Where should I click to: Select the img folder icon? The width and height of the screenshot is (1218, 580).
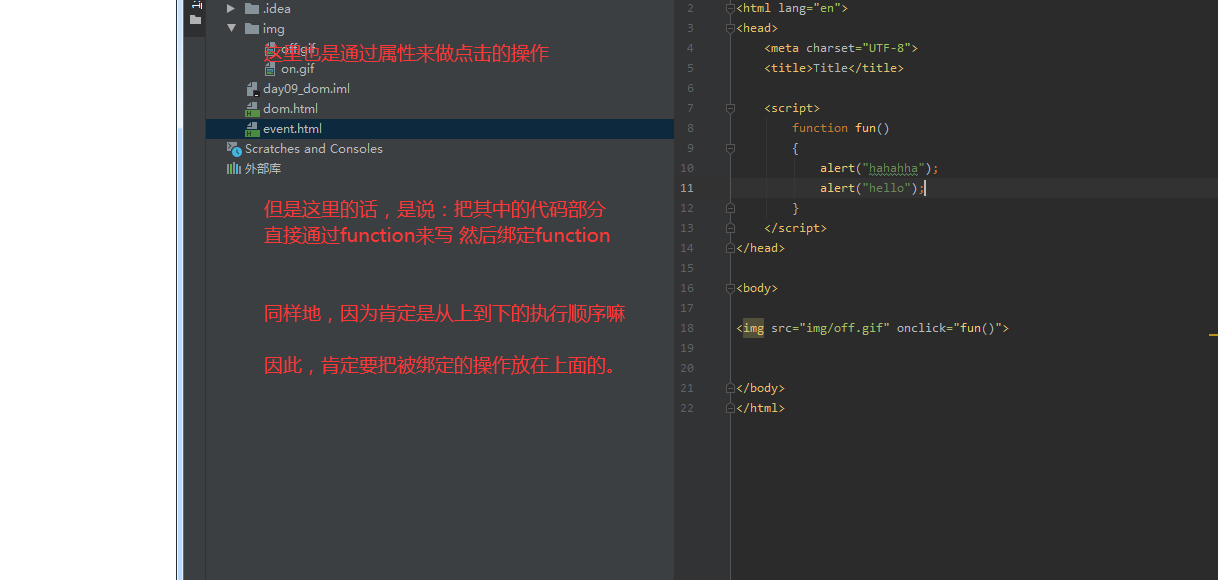(x=252, y=28)
